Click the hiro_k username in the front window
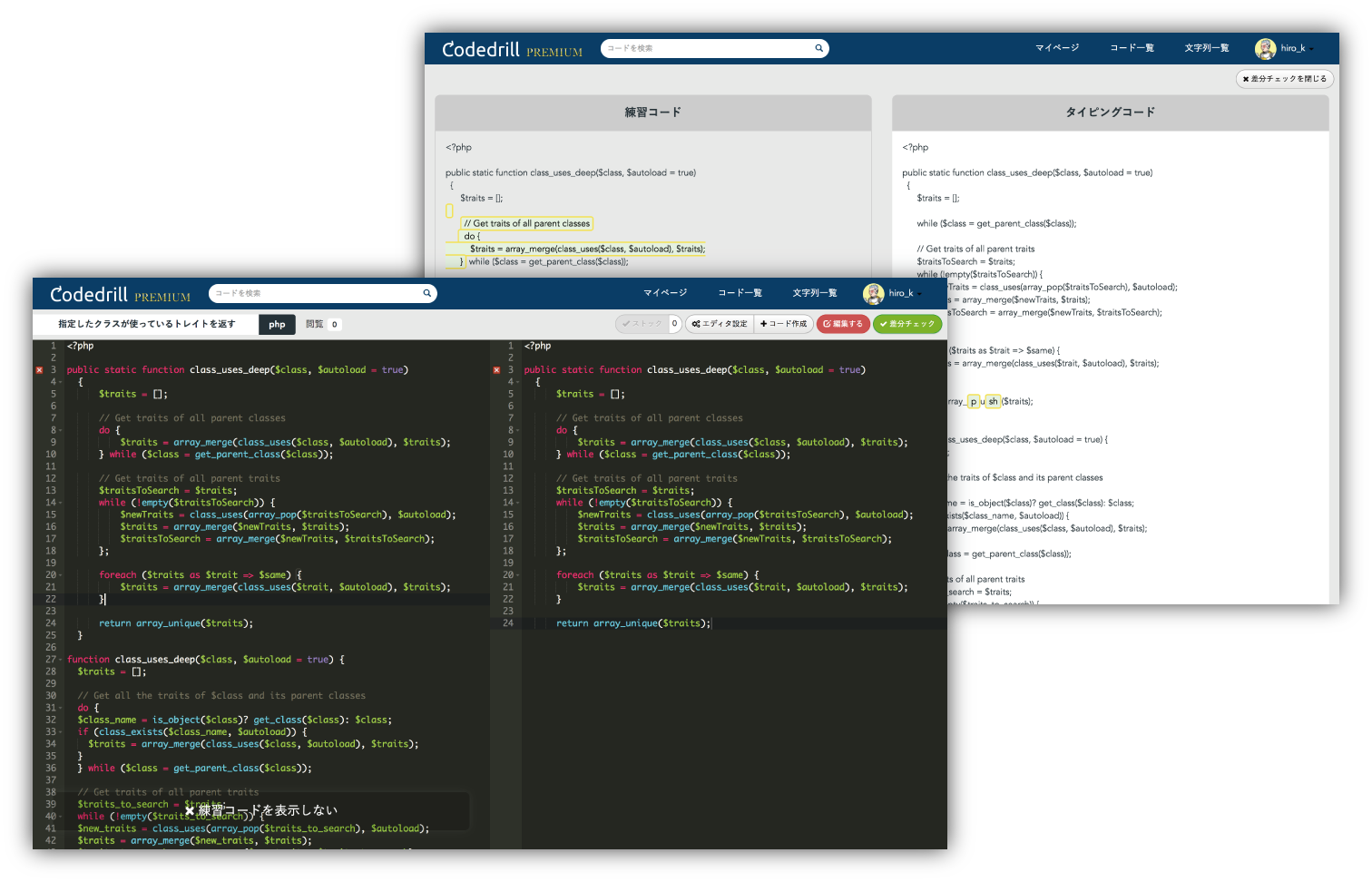The height and width of the screenshot is (882, 1372). (900, 293)
